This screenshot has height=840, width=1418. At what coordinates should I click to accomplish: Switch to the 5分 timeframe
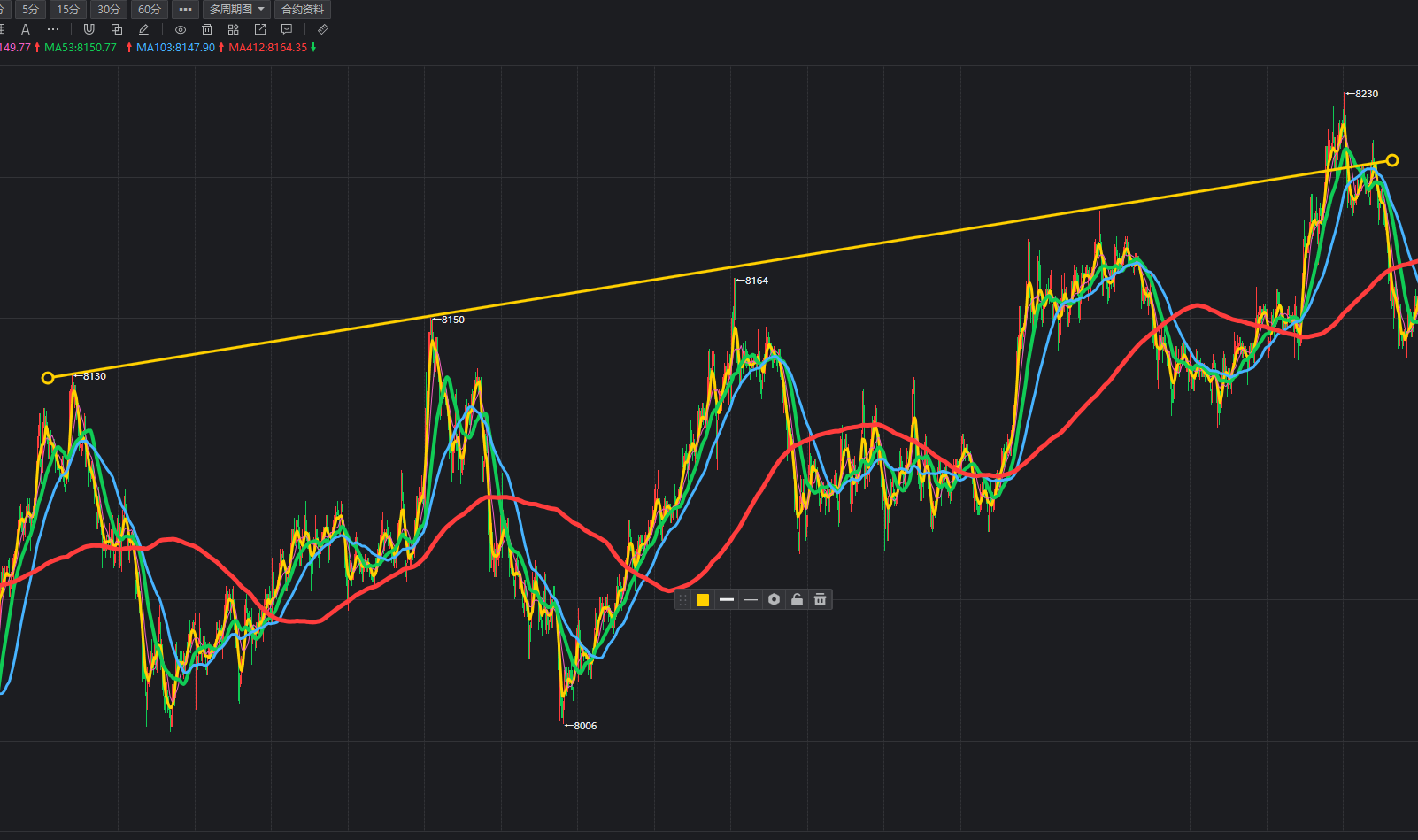pyautogui.click(x=30, y=9)
